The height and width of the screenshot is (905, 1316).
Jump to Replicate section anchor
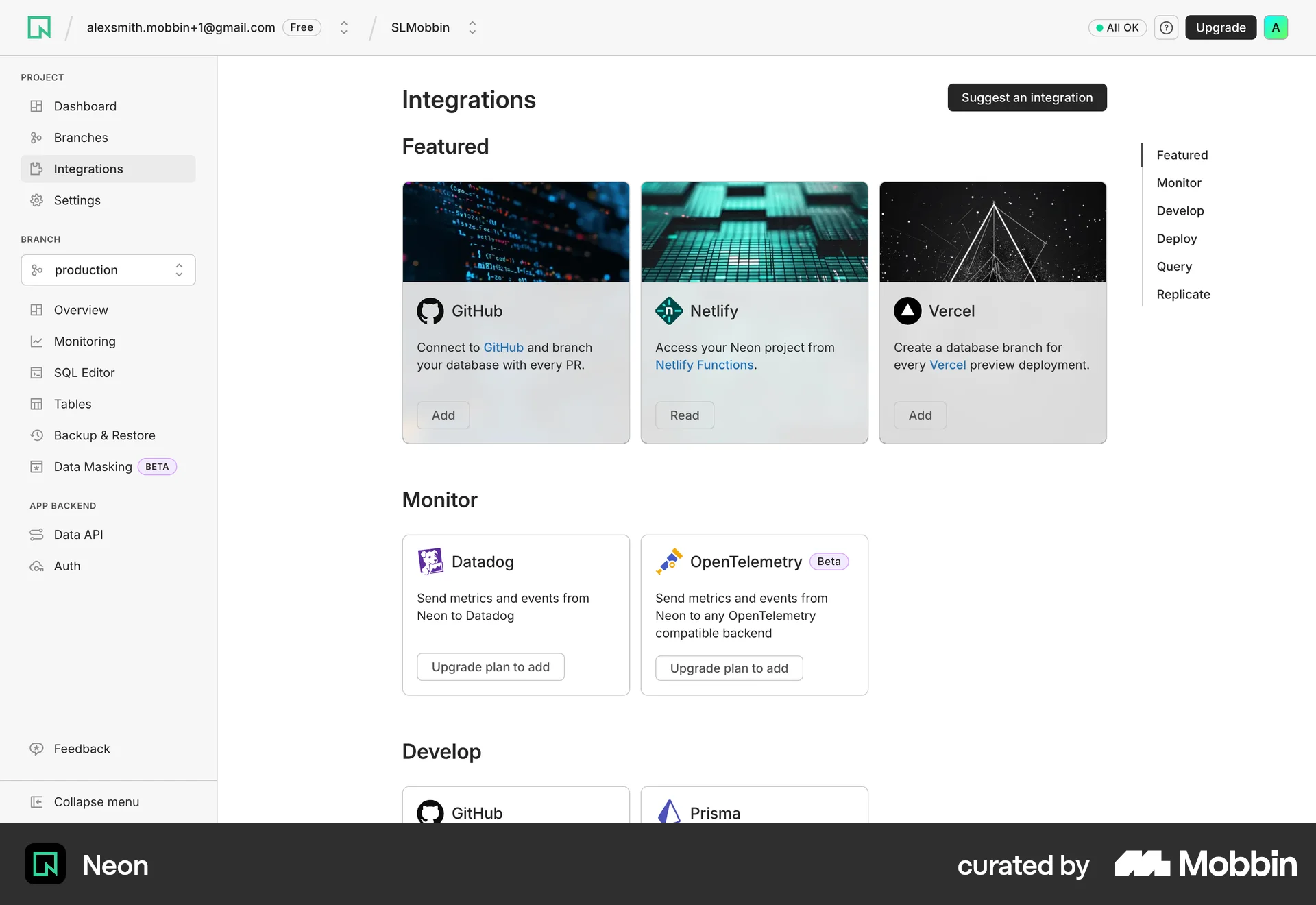pos(1183,294)
